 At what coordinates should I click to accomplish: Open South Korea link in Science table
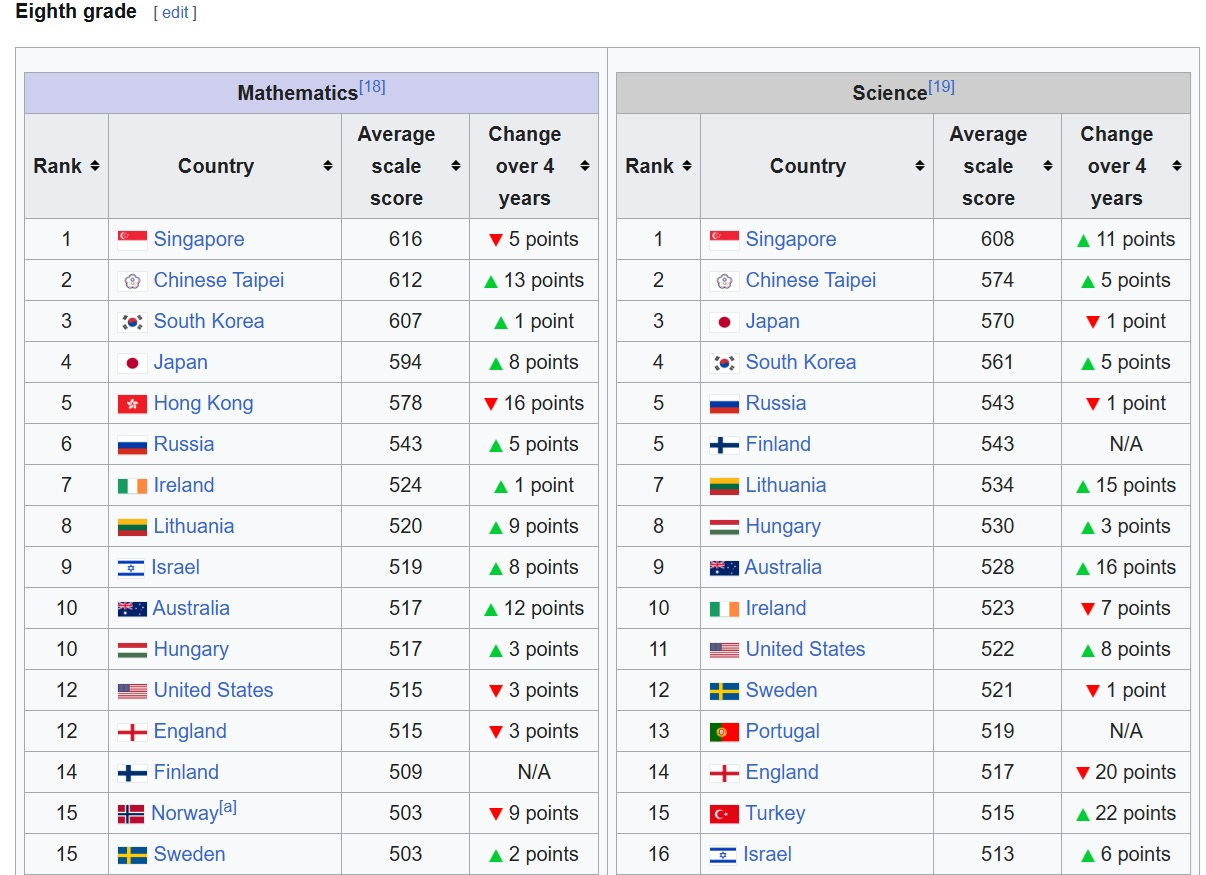click(801, 362)
